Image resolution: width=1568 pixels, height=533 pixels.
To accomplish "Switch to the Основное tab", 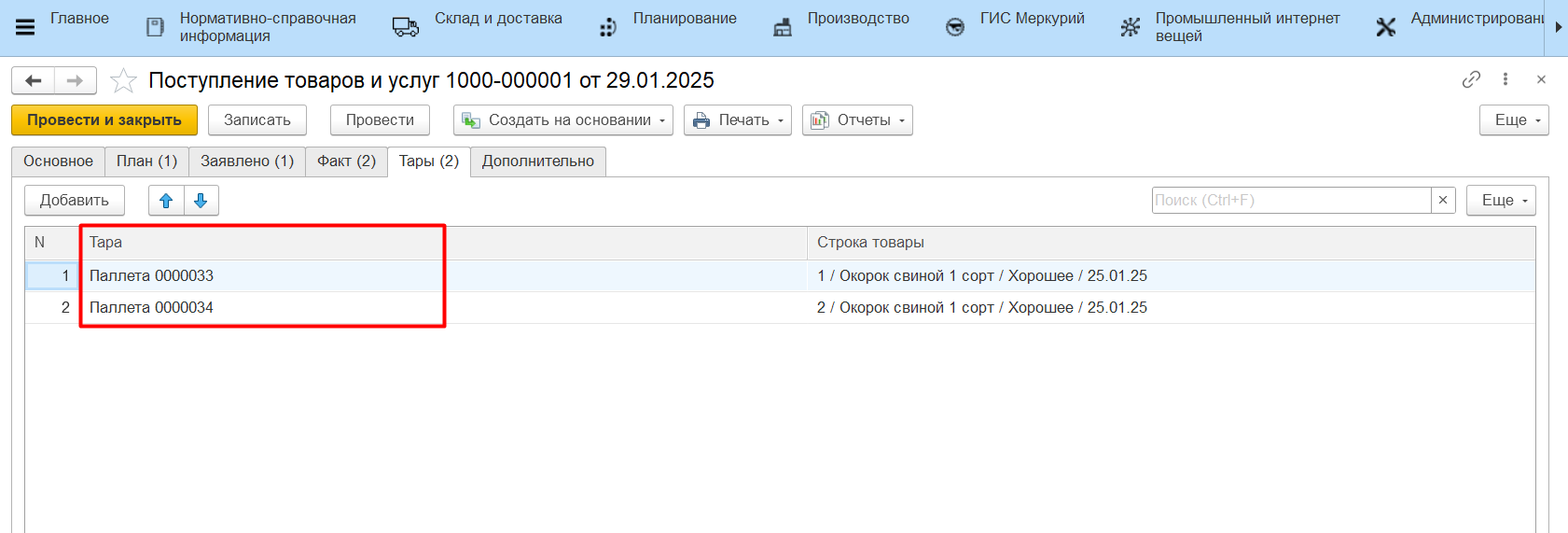I will (x=58, y=161).
